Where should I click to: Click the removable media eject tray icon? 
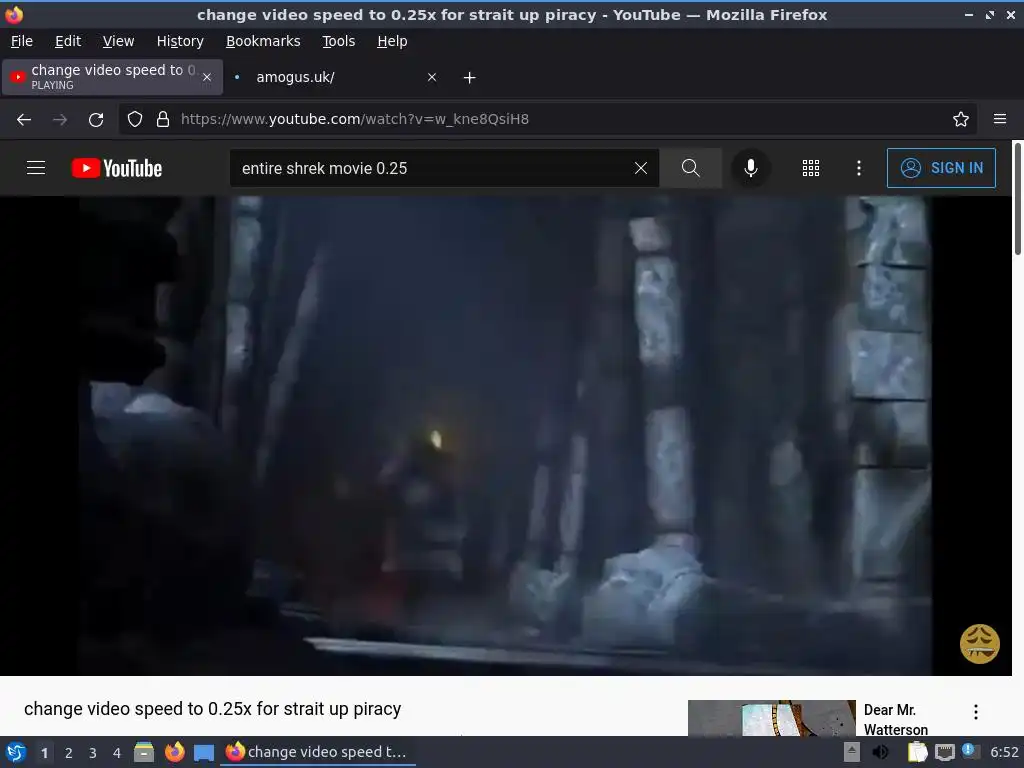[852, 752]
